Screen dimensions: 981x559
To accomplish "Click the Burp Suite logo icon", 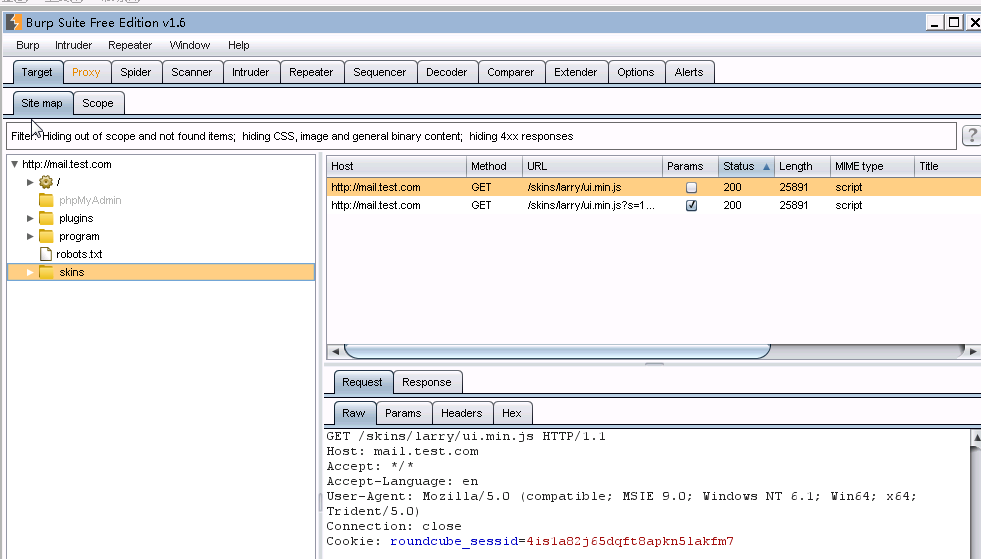I will pos(14,23).
